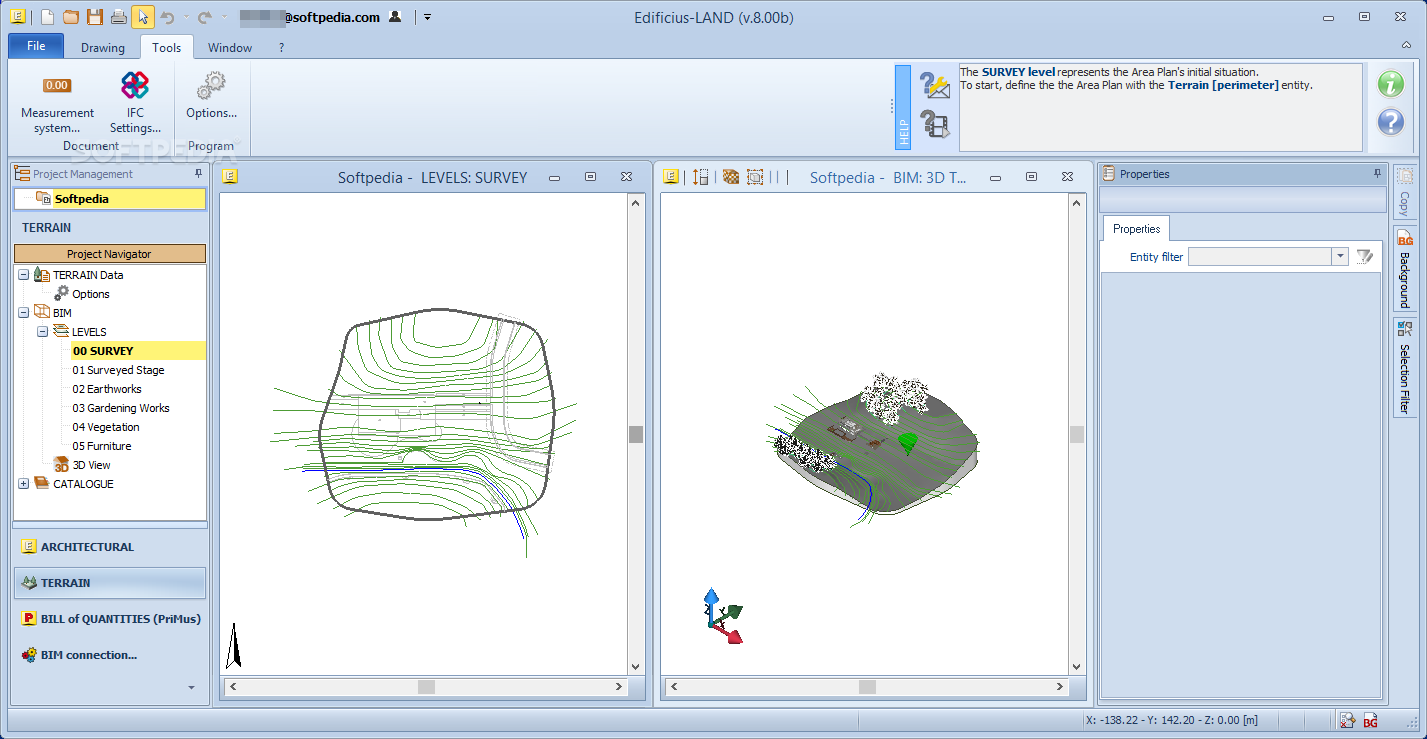The image size is (1427, 739).
Task: Open IFC Settings
Action: coord(135,103)
